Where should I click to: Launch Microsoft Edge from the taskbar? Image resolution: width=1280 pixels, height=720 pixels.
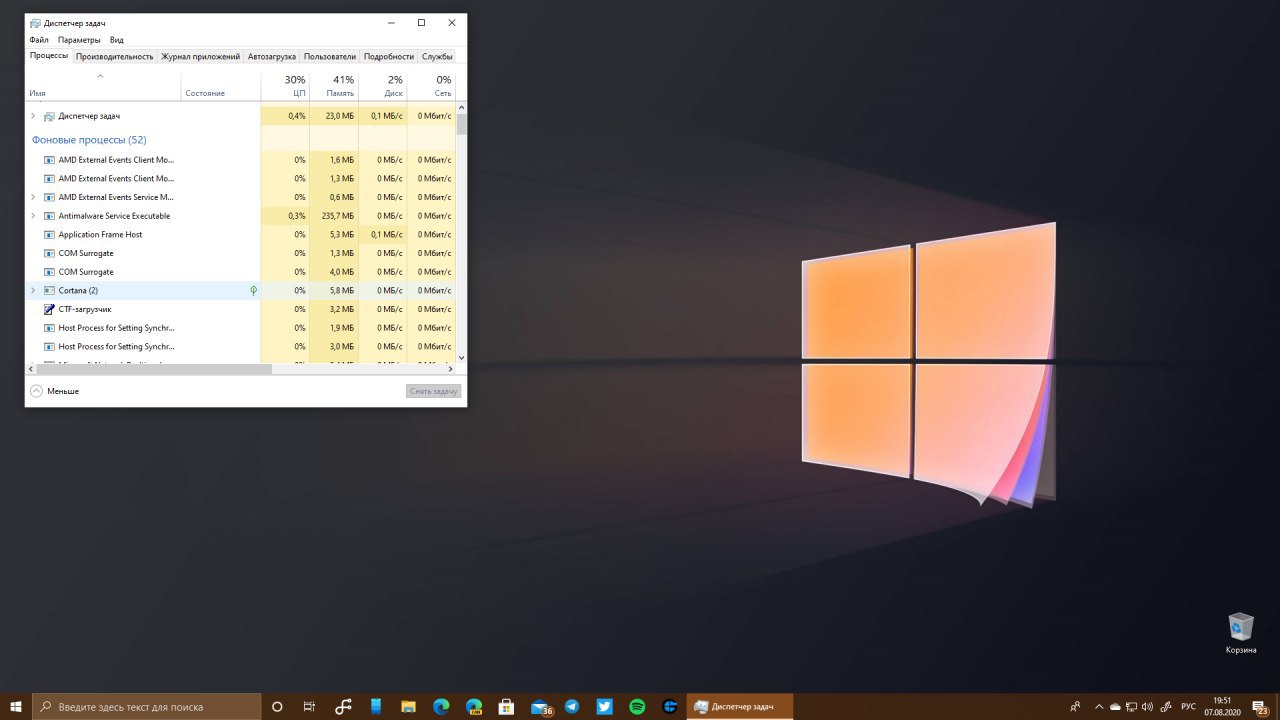(x=441, y=706)
